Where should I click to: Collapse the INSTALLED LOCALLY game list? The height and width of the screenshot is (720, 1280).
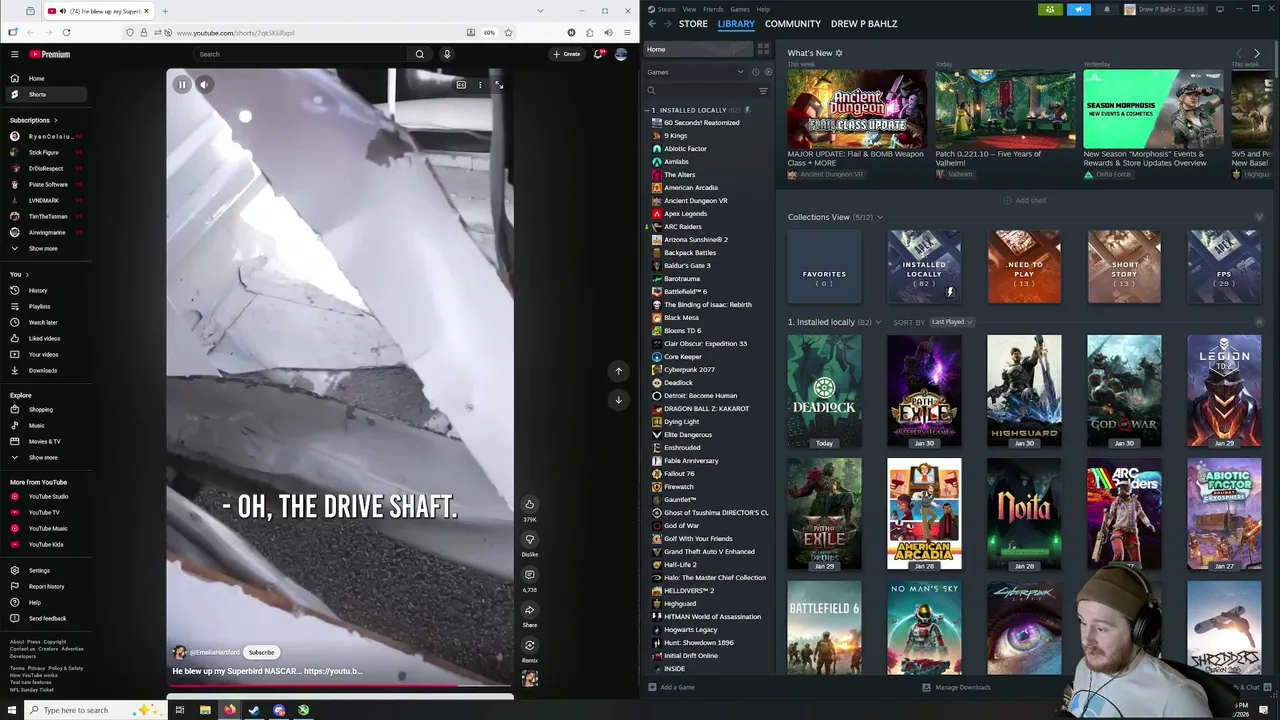[x=647, y=110]
